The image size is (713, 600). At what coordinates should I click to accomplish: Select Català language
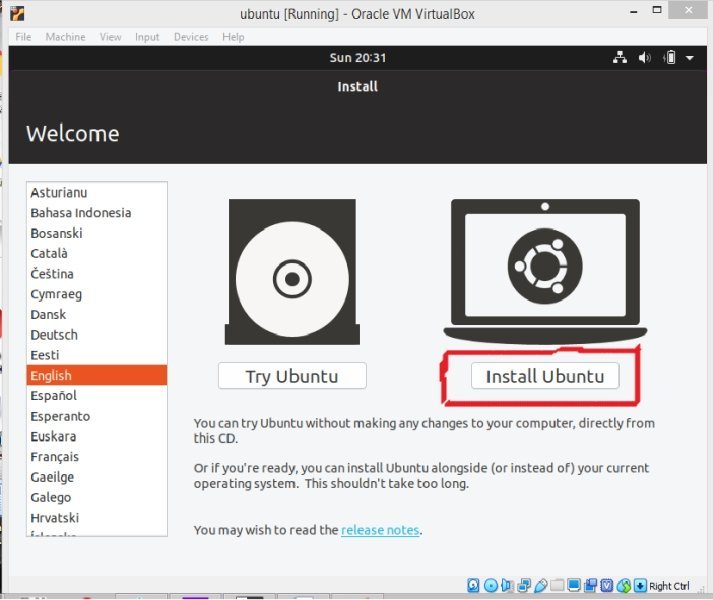coord(97,253)
